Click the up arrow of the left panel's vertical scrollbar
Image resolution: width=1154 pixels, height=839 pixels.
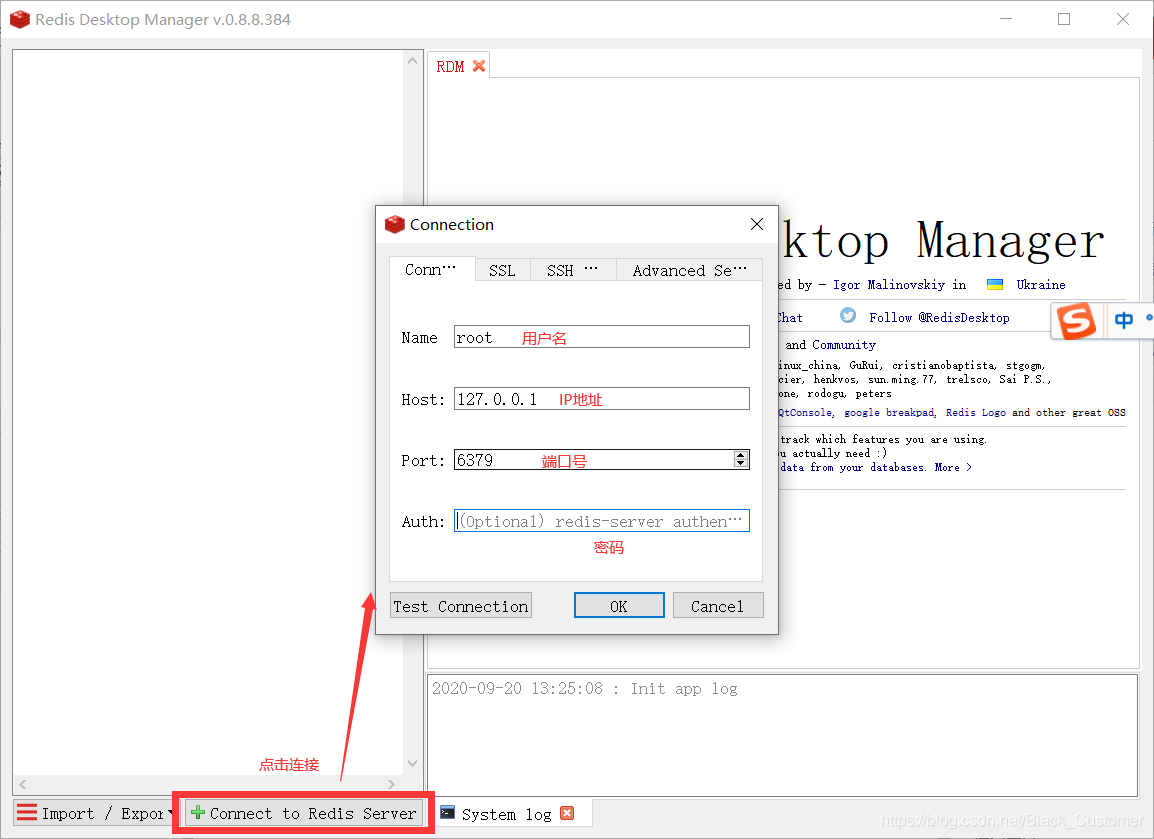pyautogui.click(x=412, y=61)
